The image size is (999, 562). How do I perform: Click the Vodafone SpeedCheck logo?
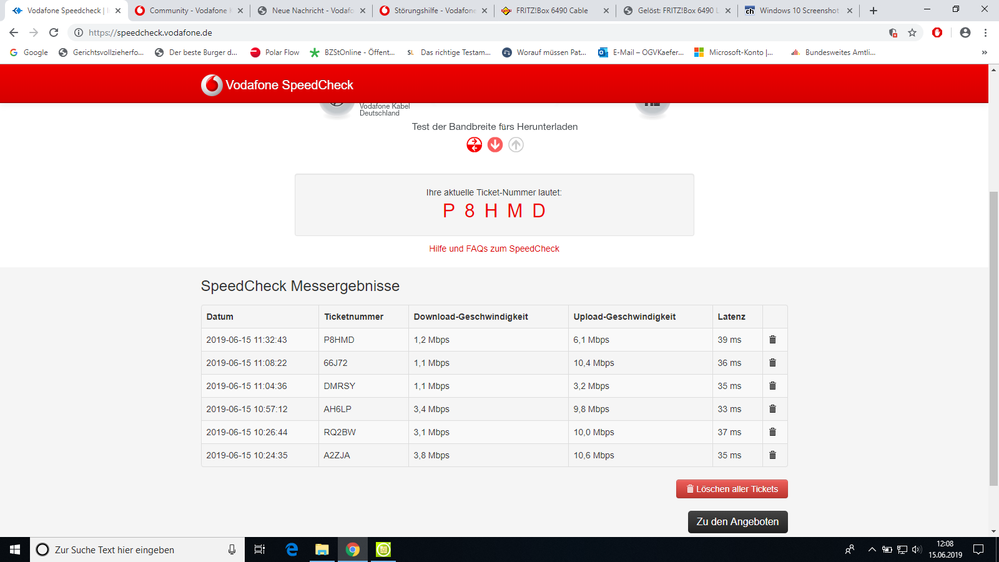point(277,85)
